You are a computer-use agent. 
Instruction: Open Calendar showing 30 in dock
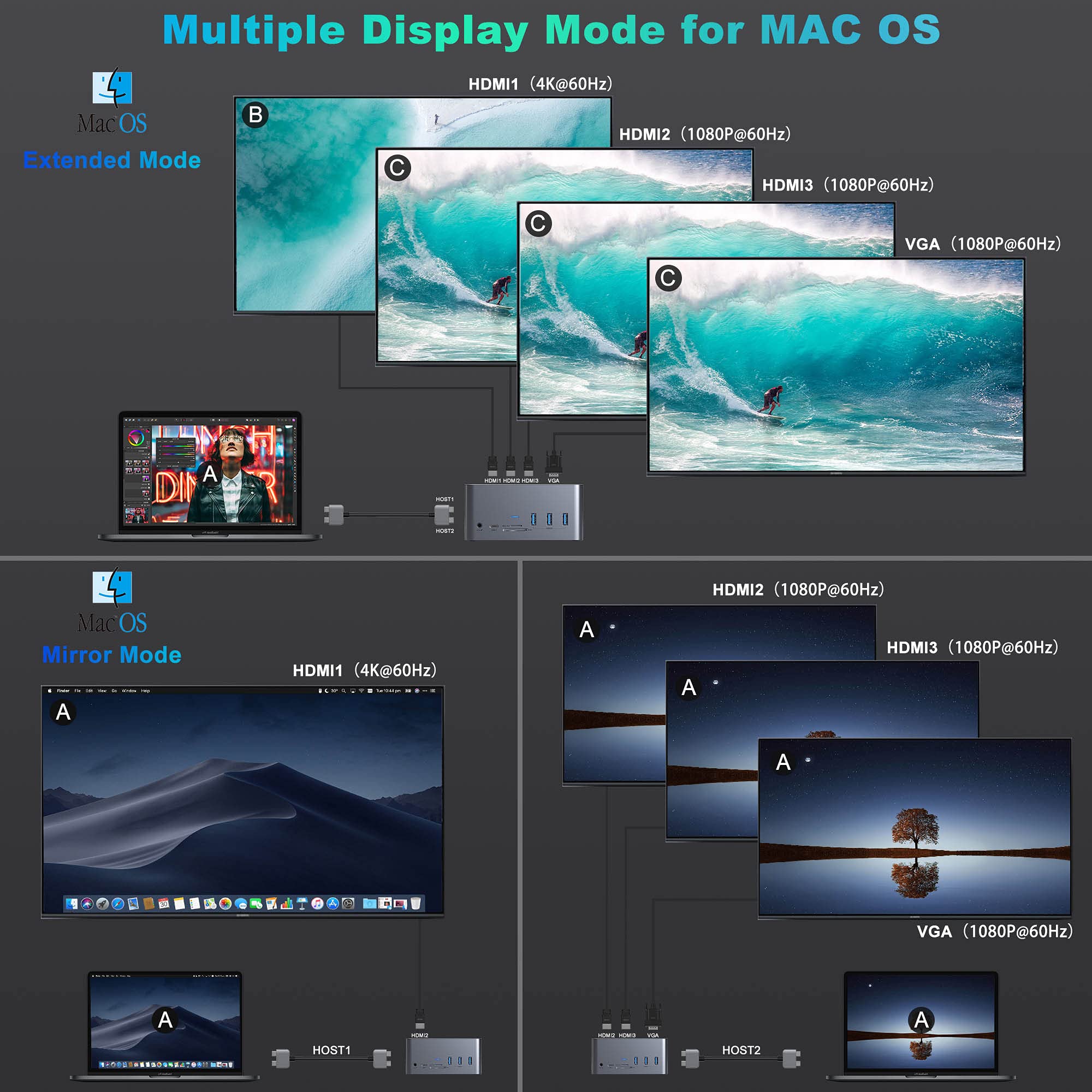(164, 904)
